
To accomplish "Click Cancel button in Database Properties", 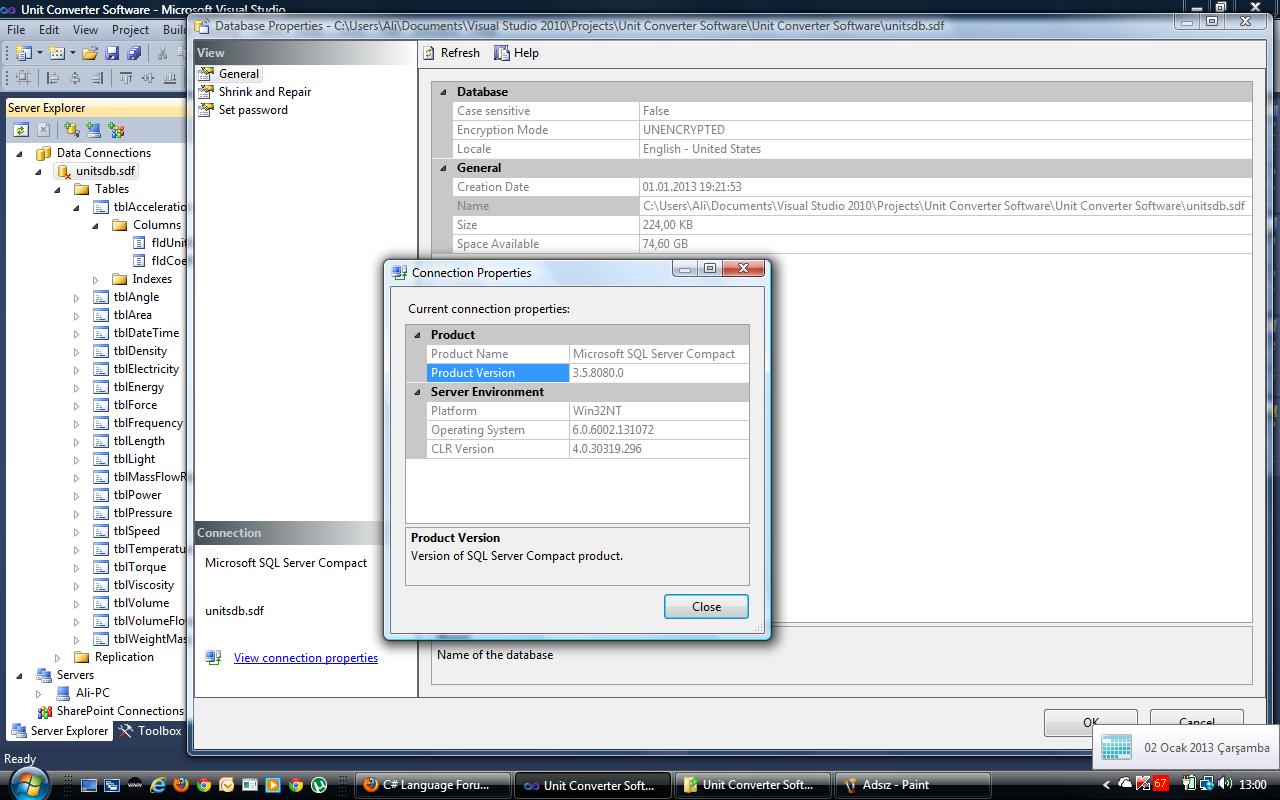I will (x=1196, y=721).
